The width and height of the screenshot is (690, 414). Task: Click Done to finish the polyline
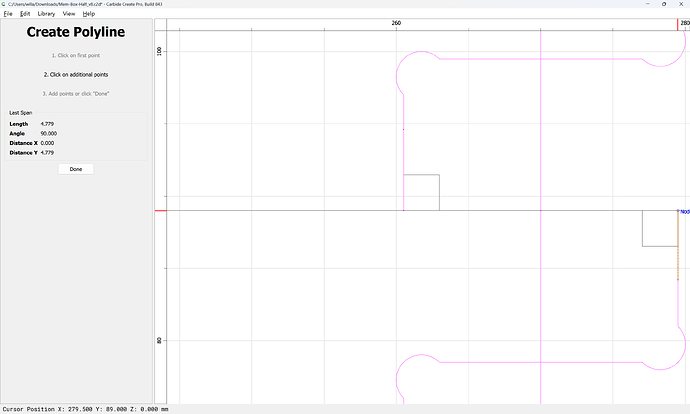coord(76,169)
